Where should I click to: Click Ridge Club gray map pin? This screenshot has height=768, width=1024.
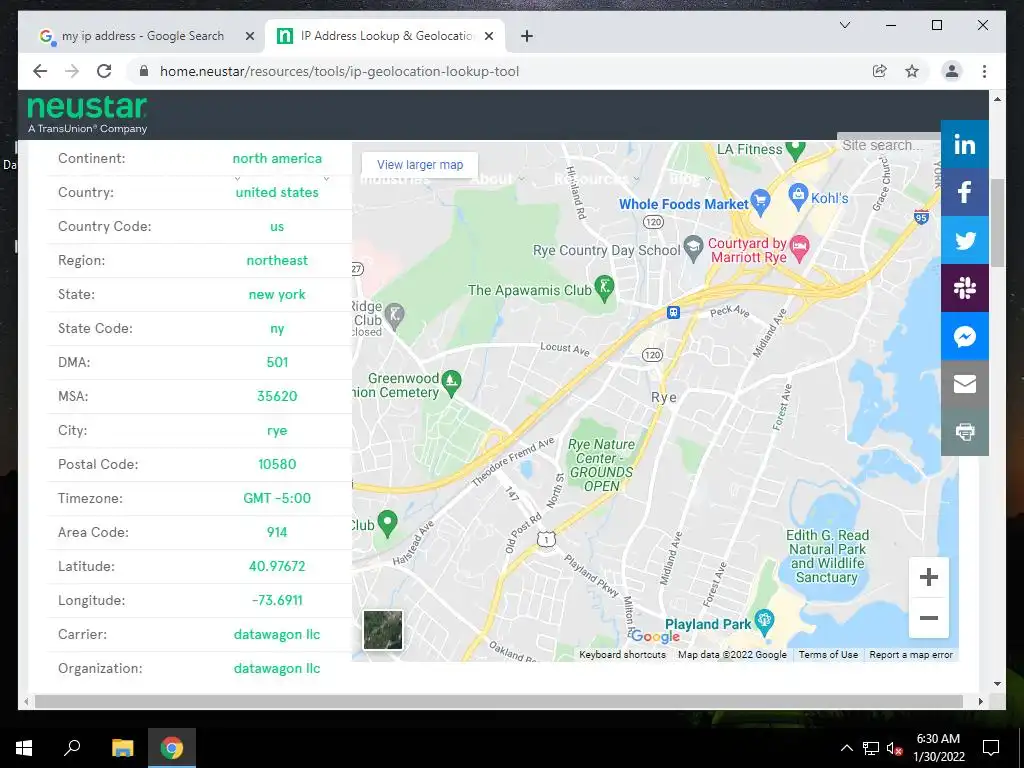(394, 315)
